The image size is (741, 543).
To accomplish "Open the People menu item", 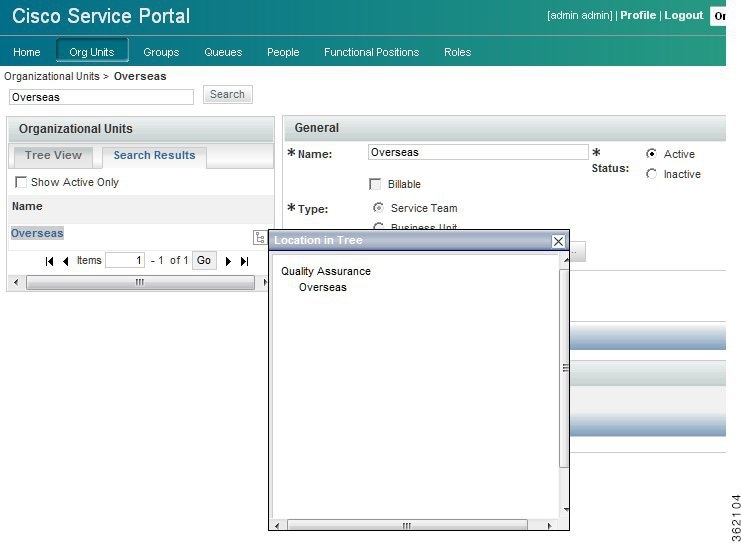I will click(x=283, y=52).
